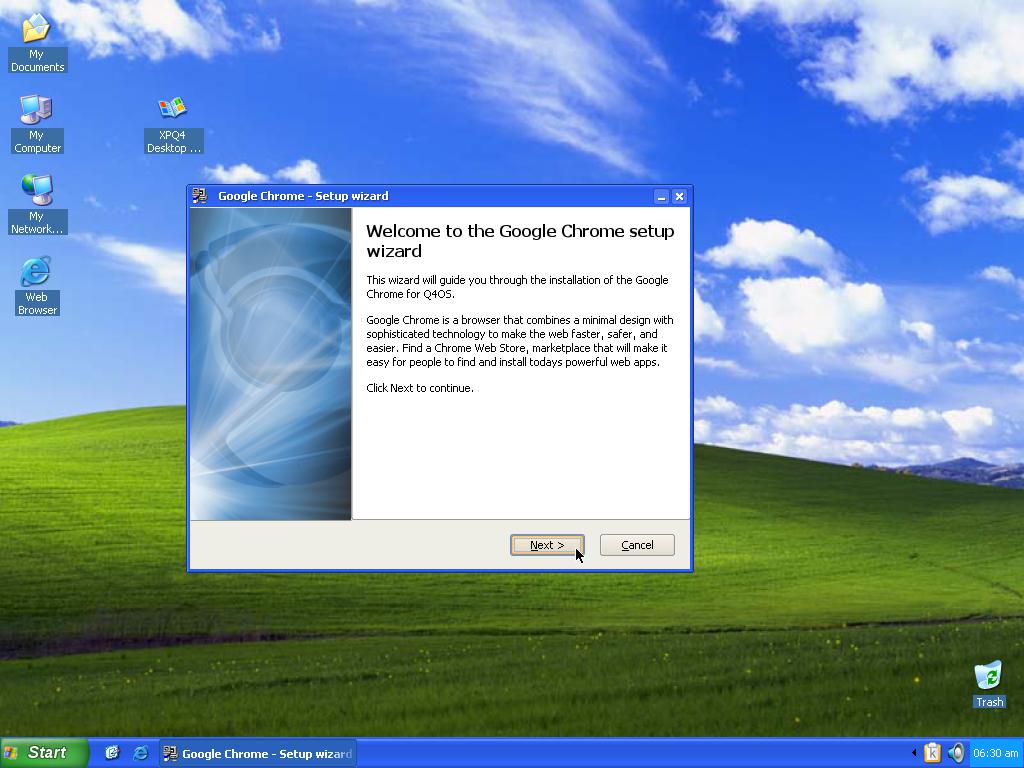Minimize the Google Chrome setup wizard window
This screenshot has height=768, width=1024.
[x=661, y=197]
